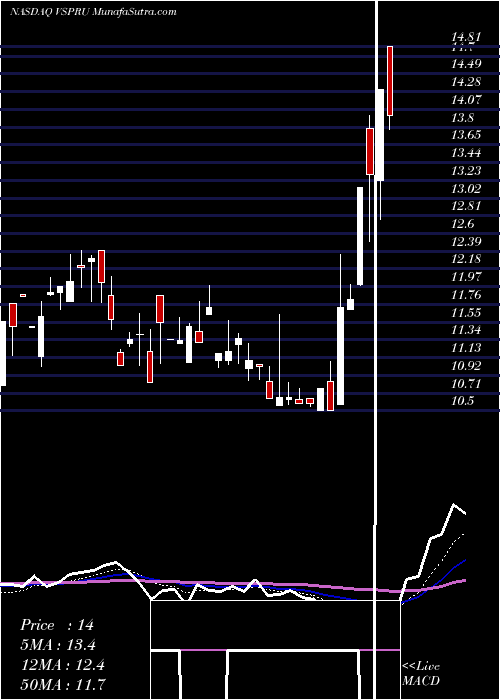Click the 13.02 price axis label

(466, 189)
